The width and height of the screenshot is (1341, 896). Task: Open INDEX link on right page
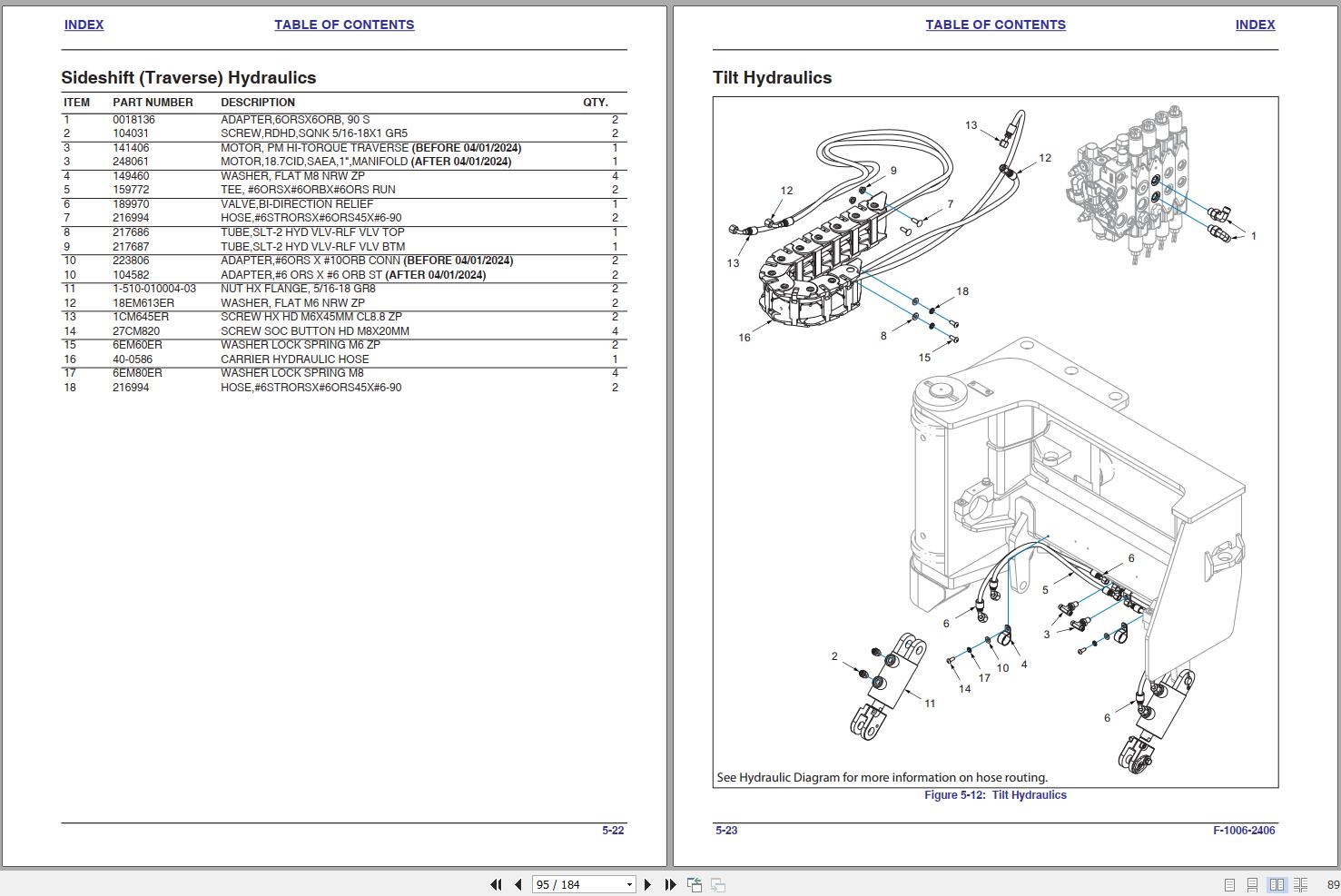1255,25
